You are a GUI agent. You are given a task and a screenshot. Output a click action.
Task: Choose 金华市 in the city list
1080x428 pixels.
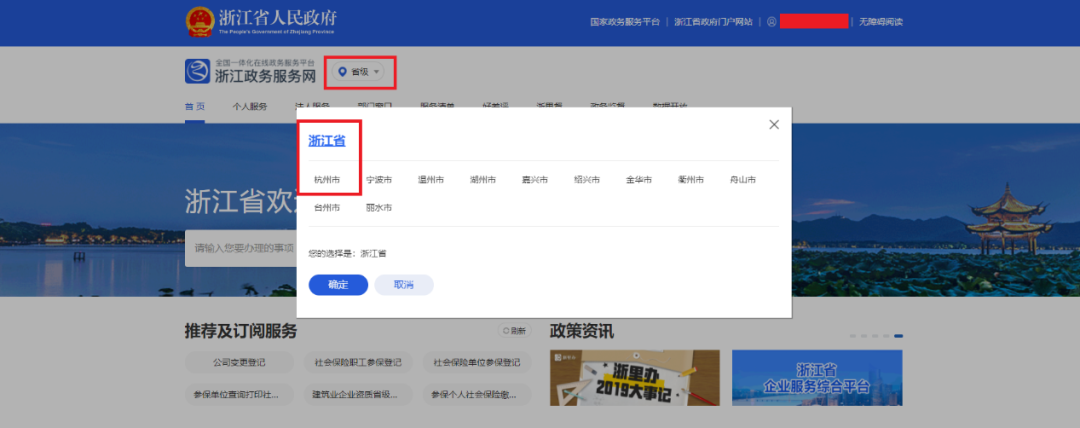point(638,180)
